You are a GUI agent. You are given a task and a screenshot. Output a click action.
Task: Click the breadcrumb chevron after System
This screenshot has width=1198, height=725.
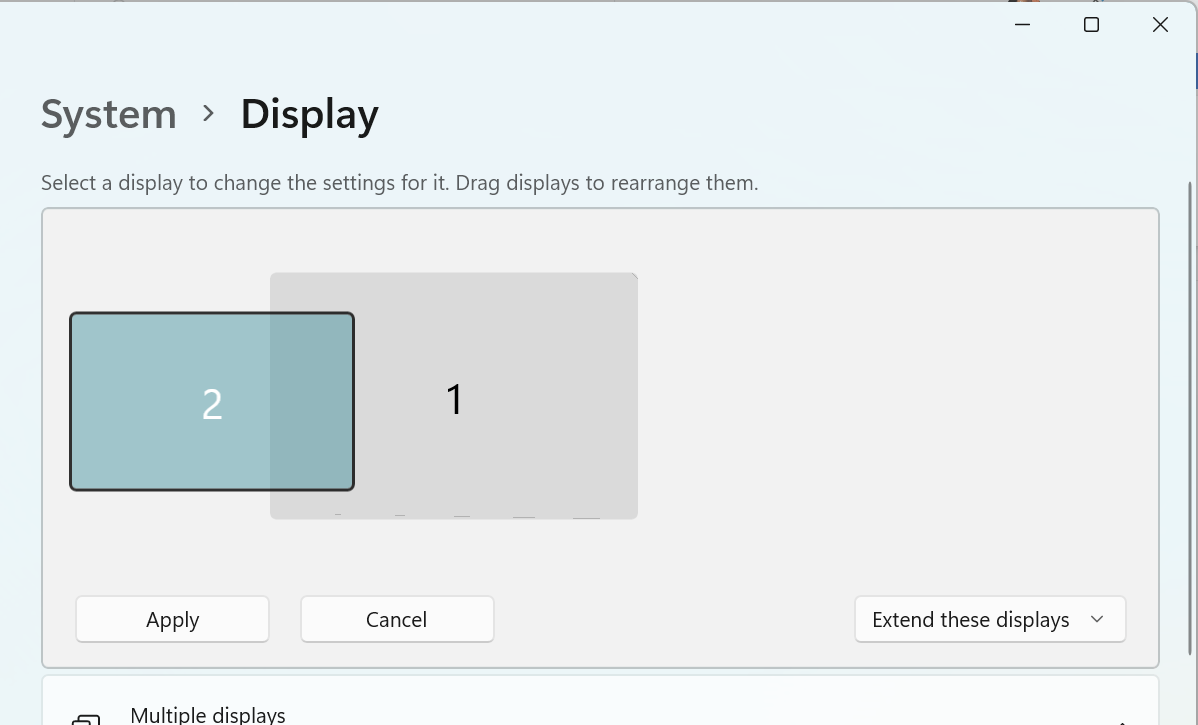pos(208,114)
